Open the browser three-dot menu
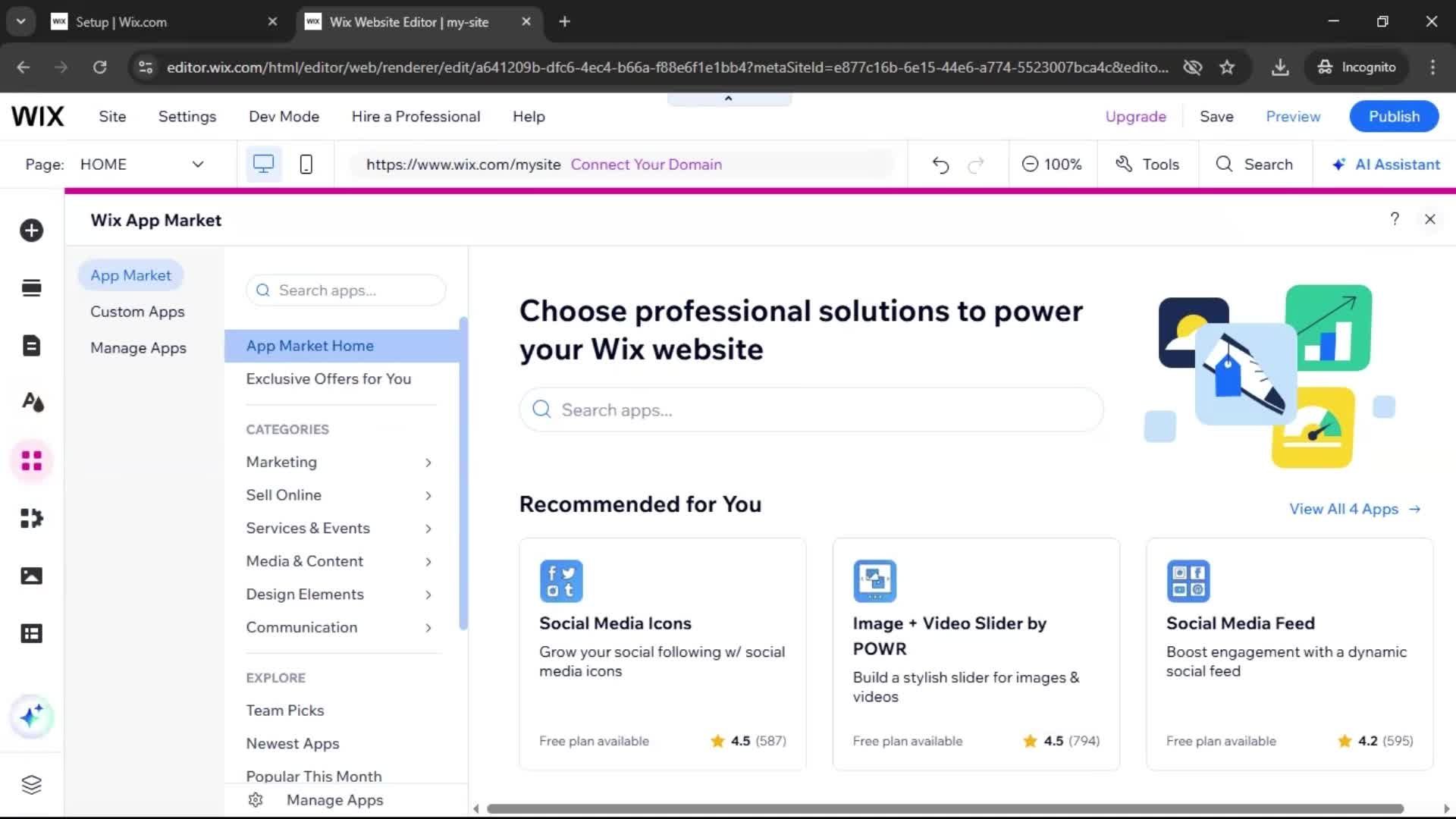The image size is (1456, 819). tap(1432, 67)
